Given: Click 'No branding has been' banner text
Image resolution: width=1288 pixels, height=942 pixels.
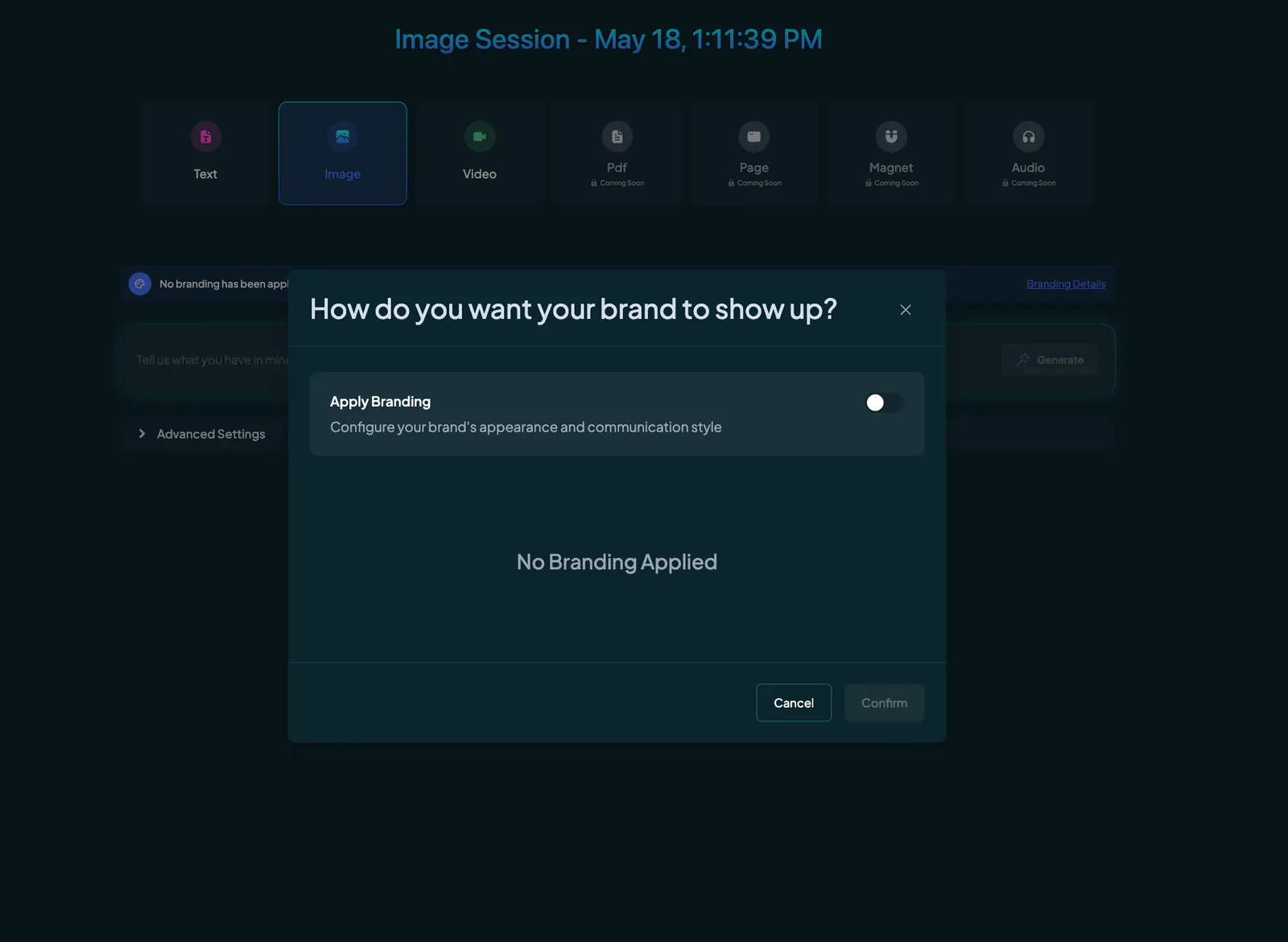Looking at the screenshot, I should (x=224, y=284).
